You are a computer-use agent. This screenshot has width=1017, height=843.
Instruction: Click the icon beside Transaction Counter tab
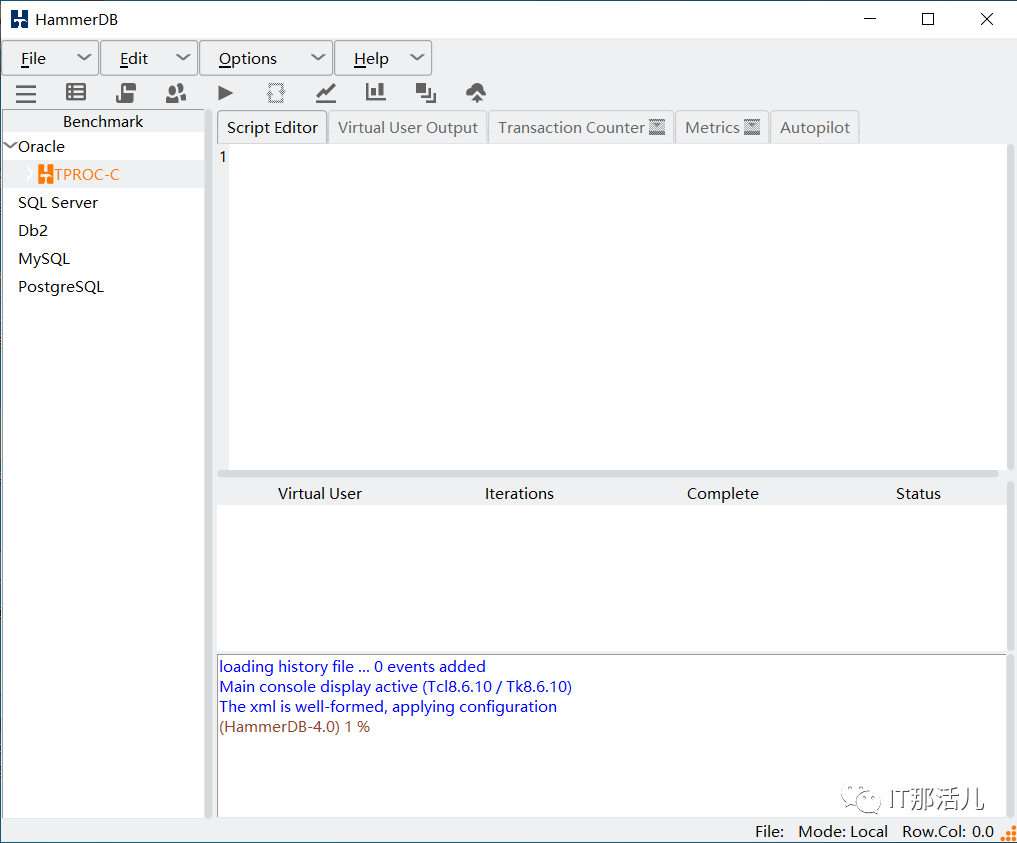point(657,127)
